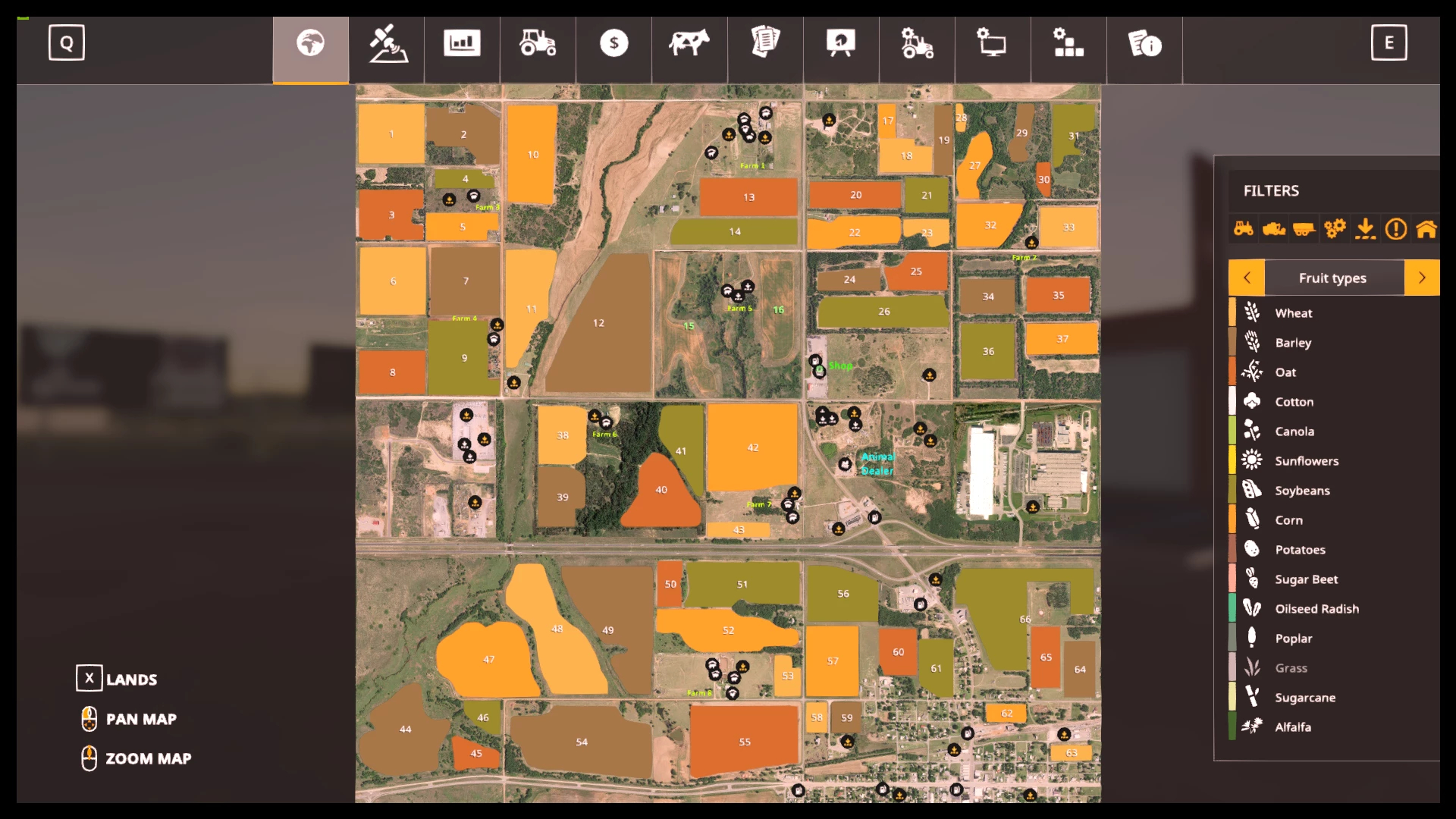Toggle the house filter icon

coord(1426,228)
